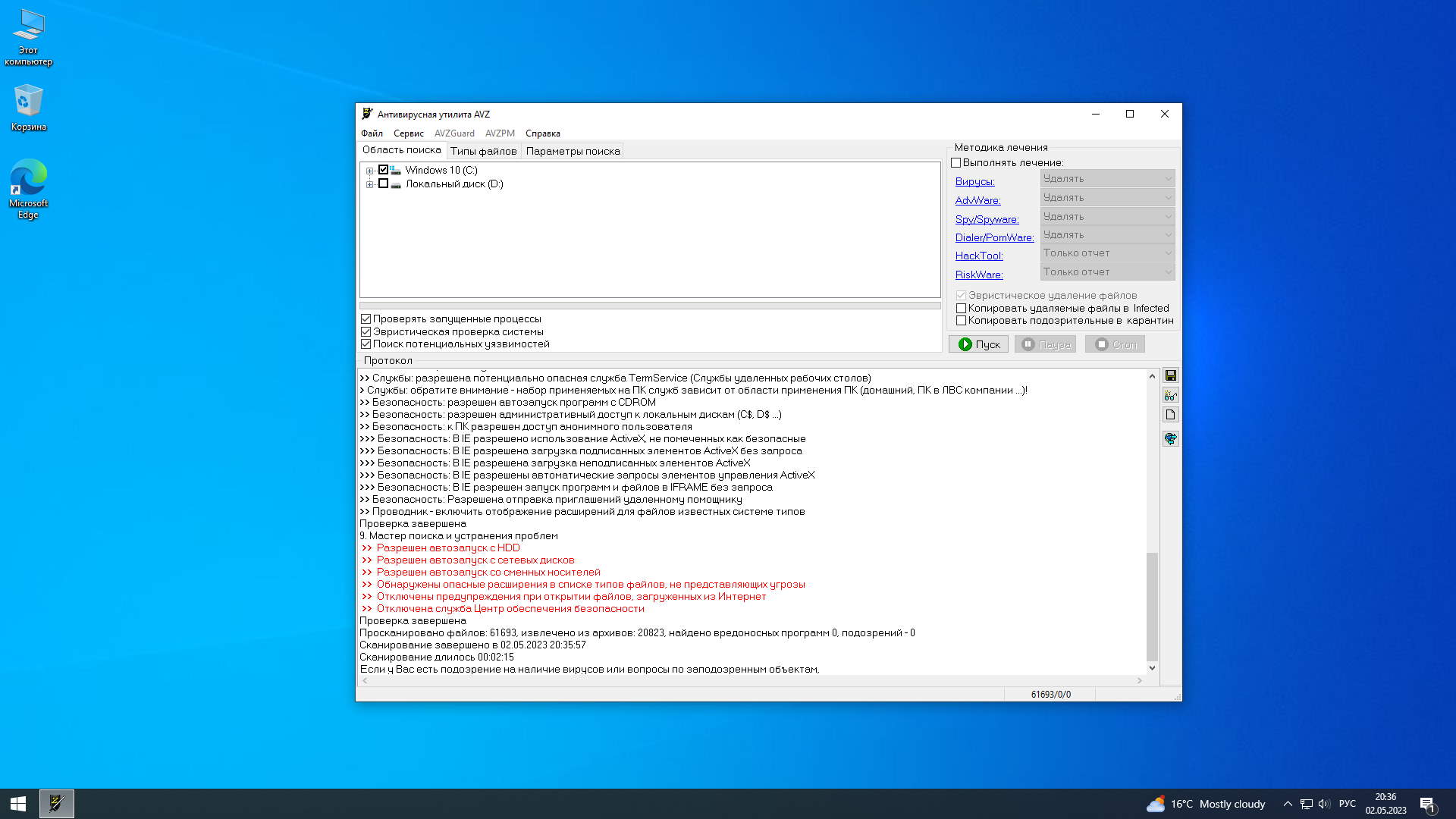Viewport: 1456px width, 819px height.
Task: Click the glasses icon beside the protocol
Action: coord(1170,396)
